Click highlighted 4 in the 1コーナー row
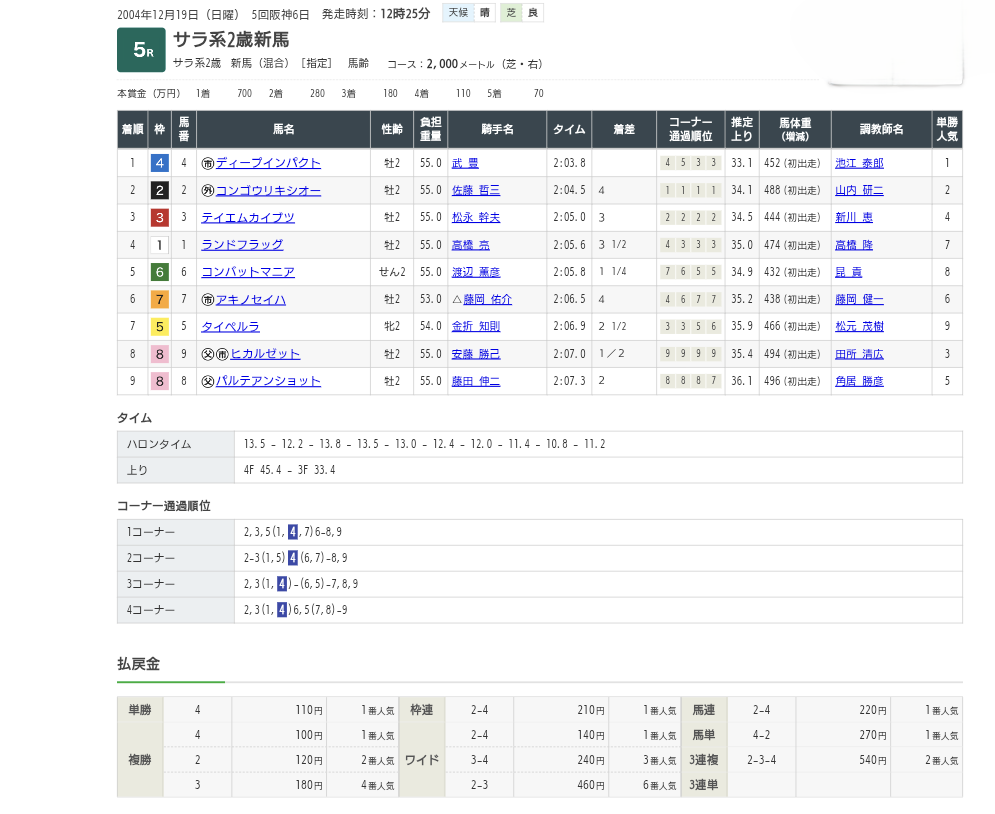Viewport: 995px width, 814px height. 292,532
